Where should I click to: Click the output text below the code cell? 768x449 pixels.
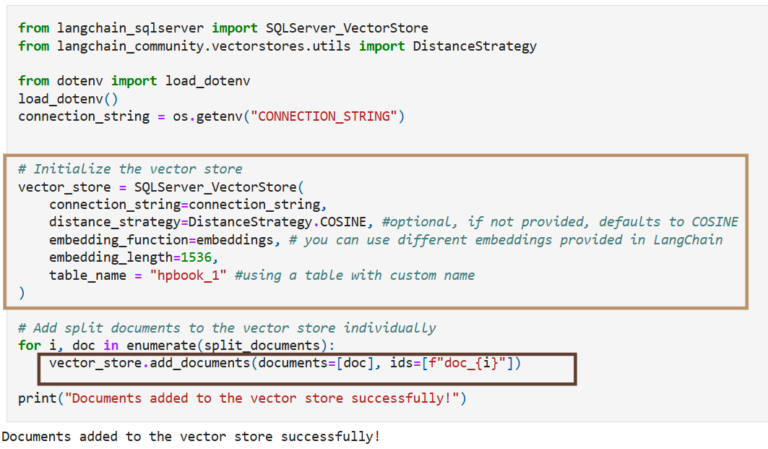(x=191, y=437)
